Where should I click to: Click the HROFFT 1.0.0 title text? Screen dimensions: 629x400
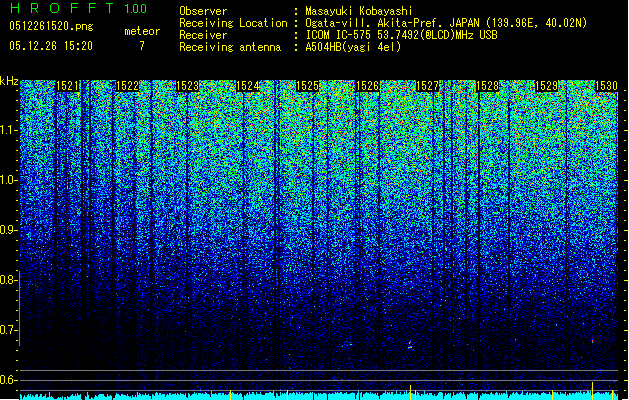[78, 8]
